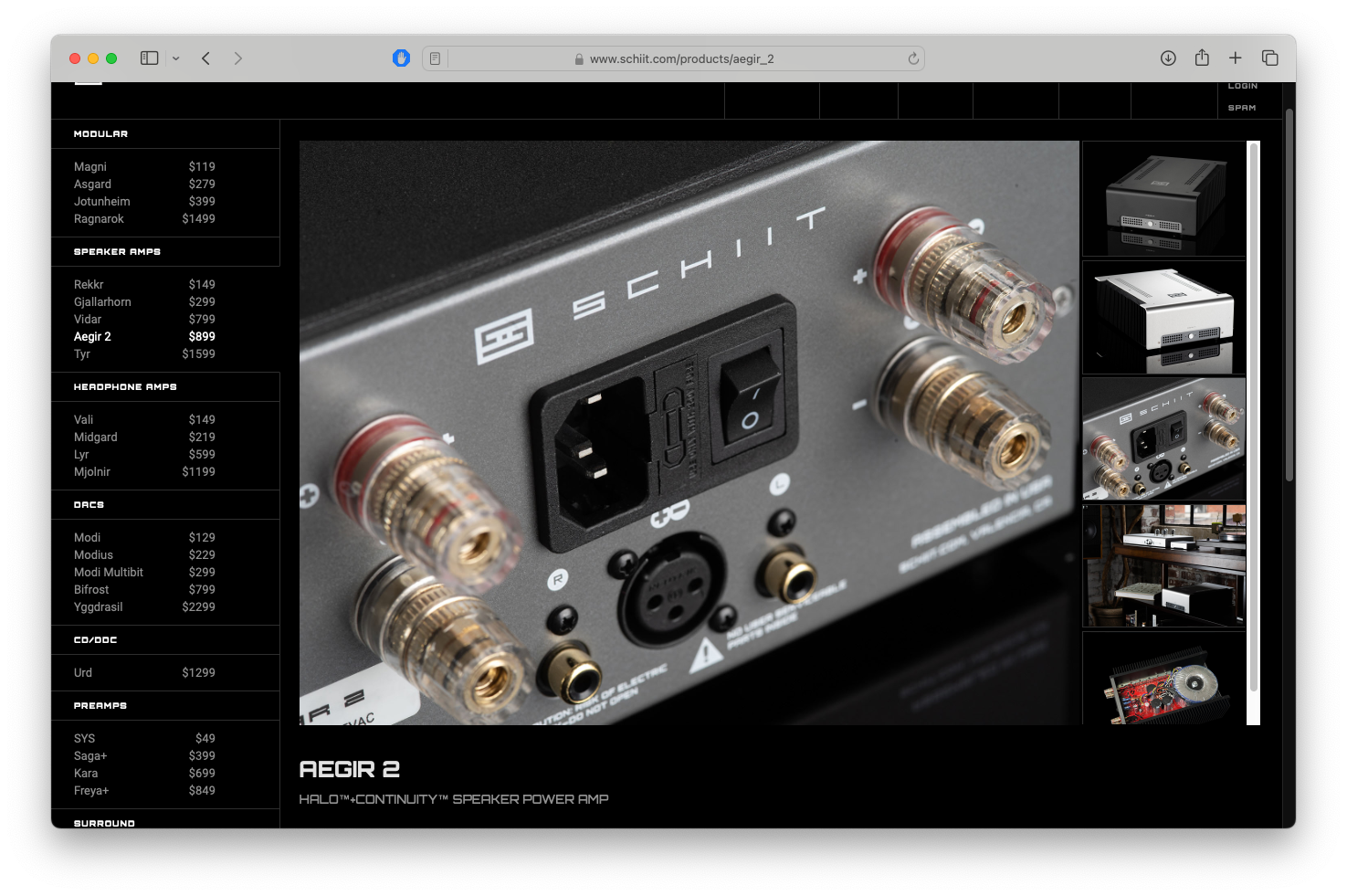The image size is (1347, 896).
Task: Click the page vertical scrollbar
Action: (1289, 295)
